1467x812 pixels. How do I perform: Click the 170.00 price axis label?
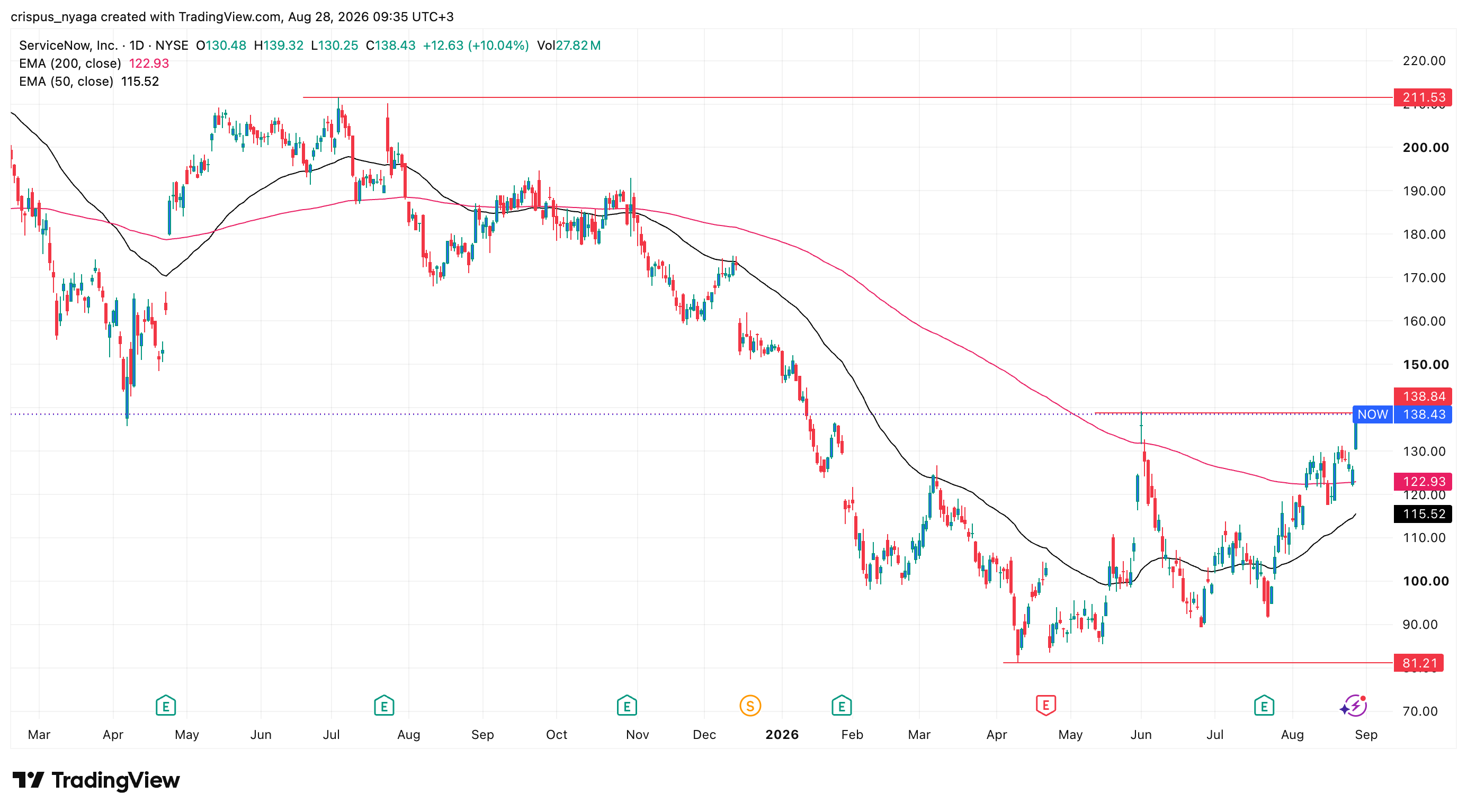click(x=1424, y=278)
